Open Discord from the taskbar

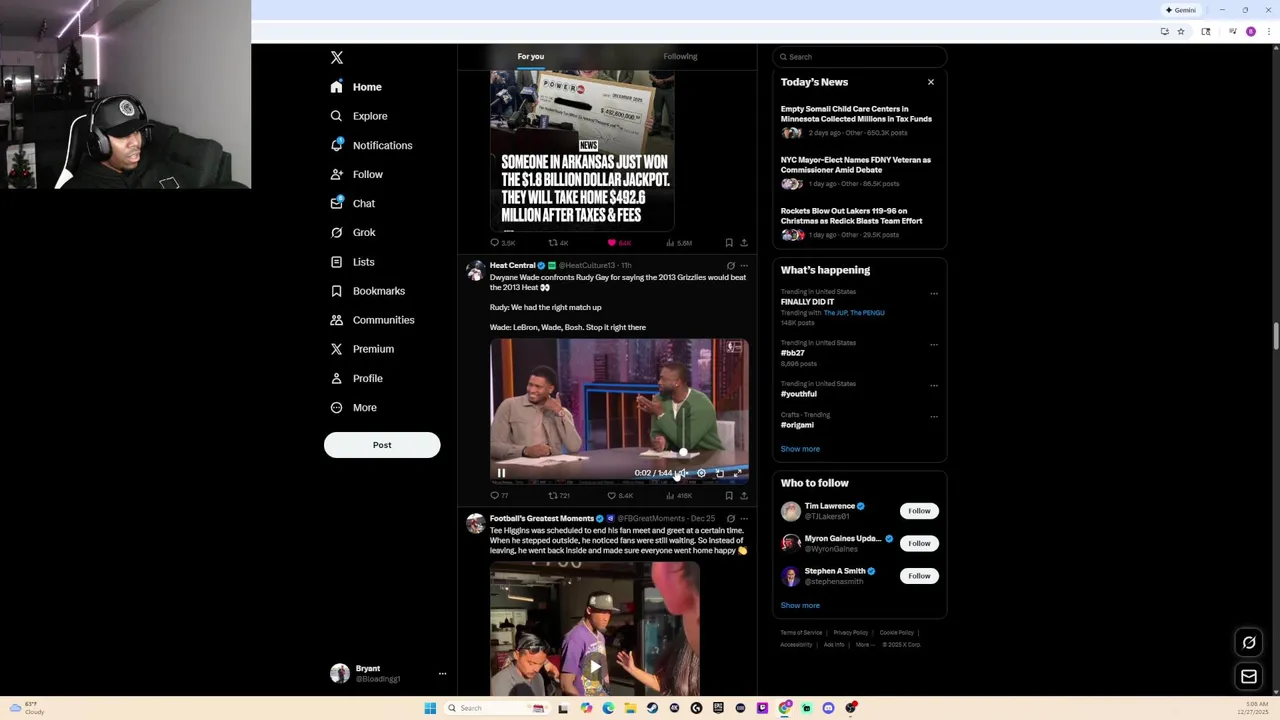[x=828, y=708]
